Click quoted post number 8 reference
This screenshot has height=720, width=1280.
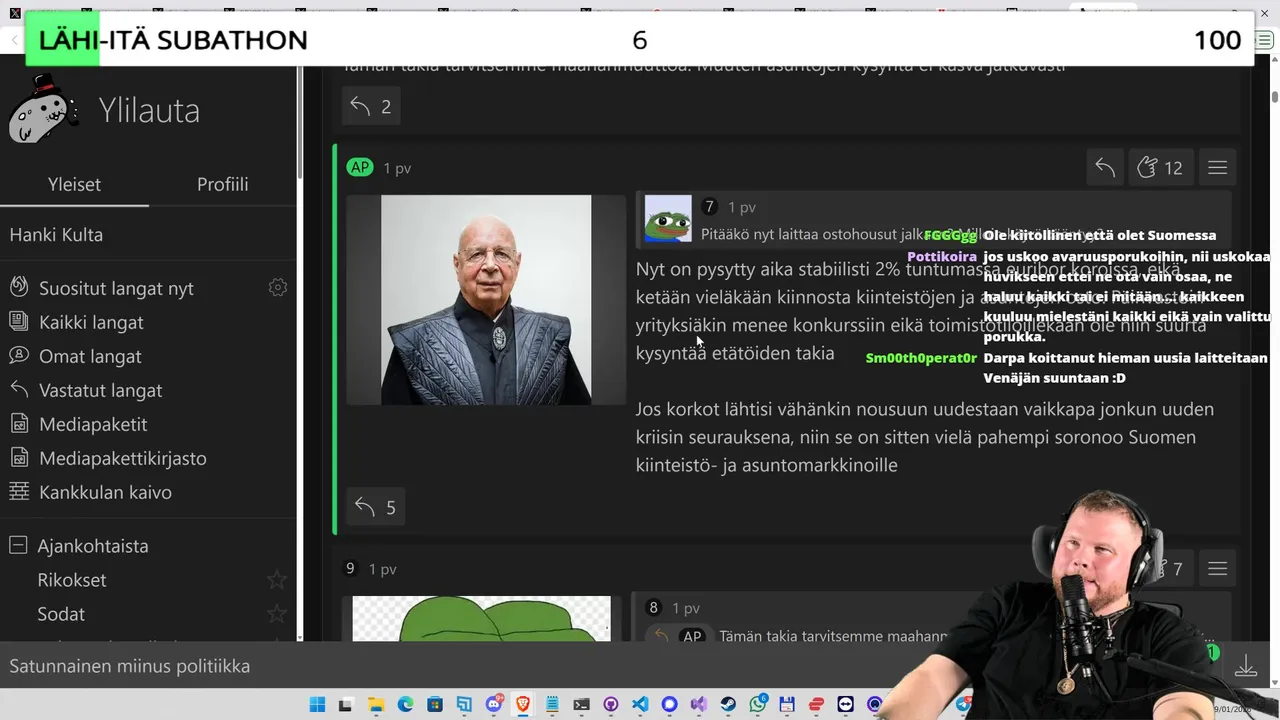coord(654,608)
